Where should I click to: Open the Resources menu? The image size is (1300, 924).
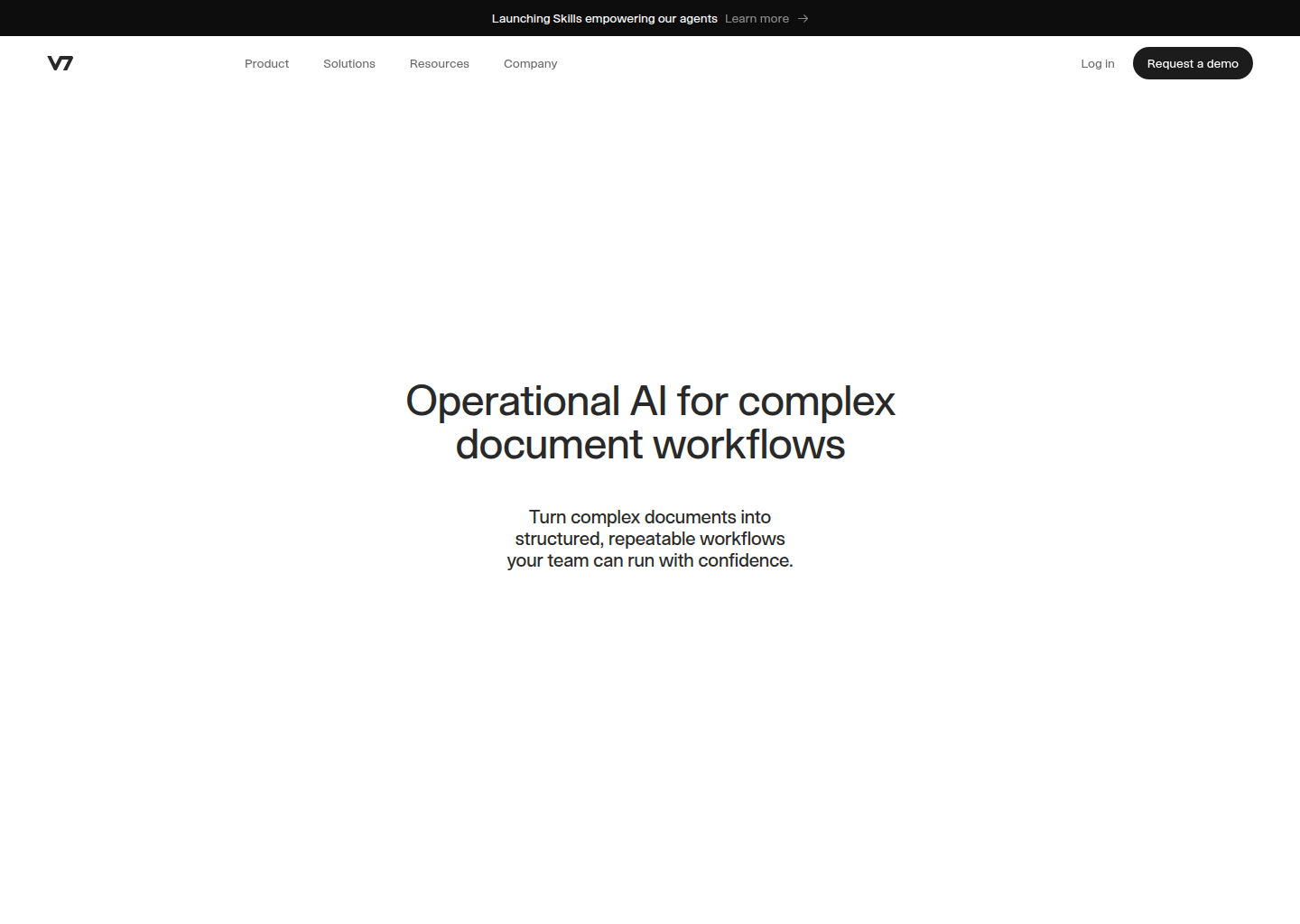click(x=440, y=63)
